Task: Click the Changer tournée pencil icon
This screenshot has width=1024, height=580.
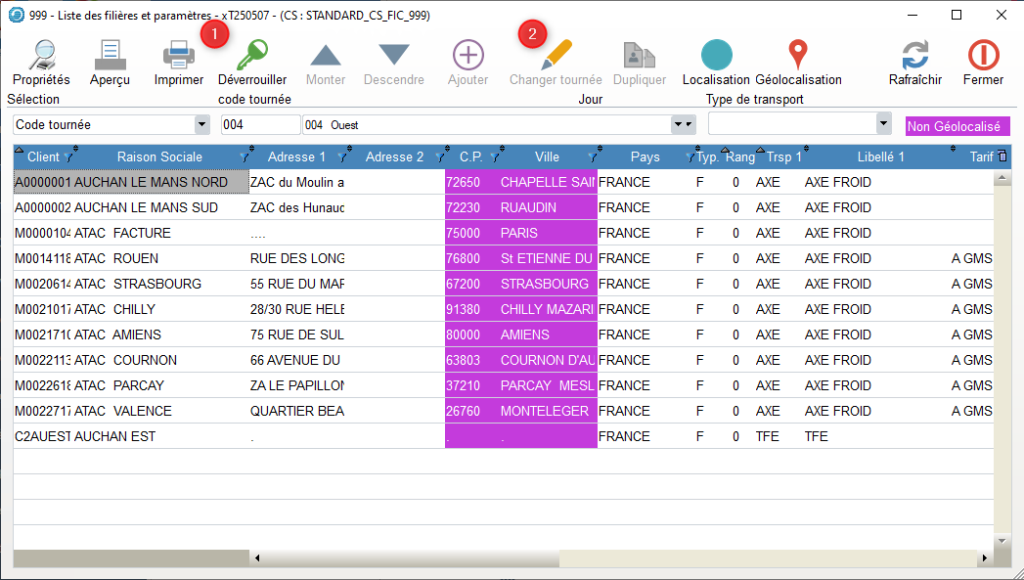Action: click(556, 60)
